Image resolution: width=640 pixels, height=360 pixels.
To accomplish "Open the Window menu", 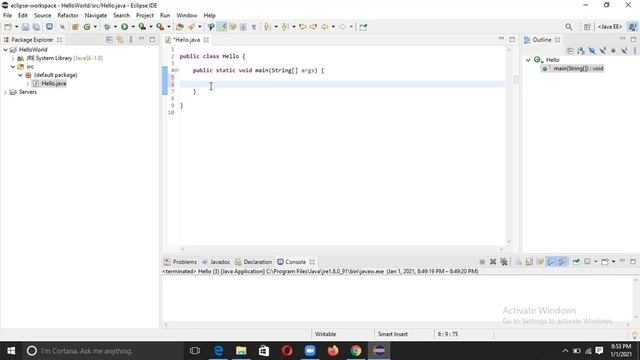I will point(187,15).
